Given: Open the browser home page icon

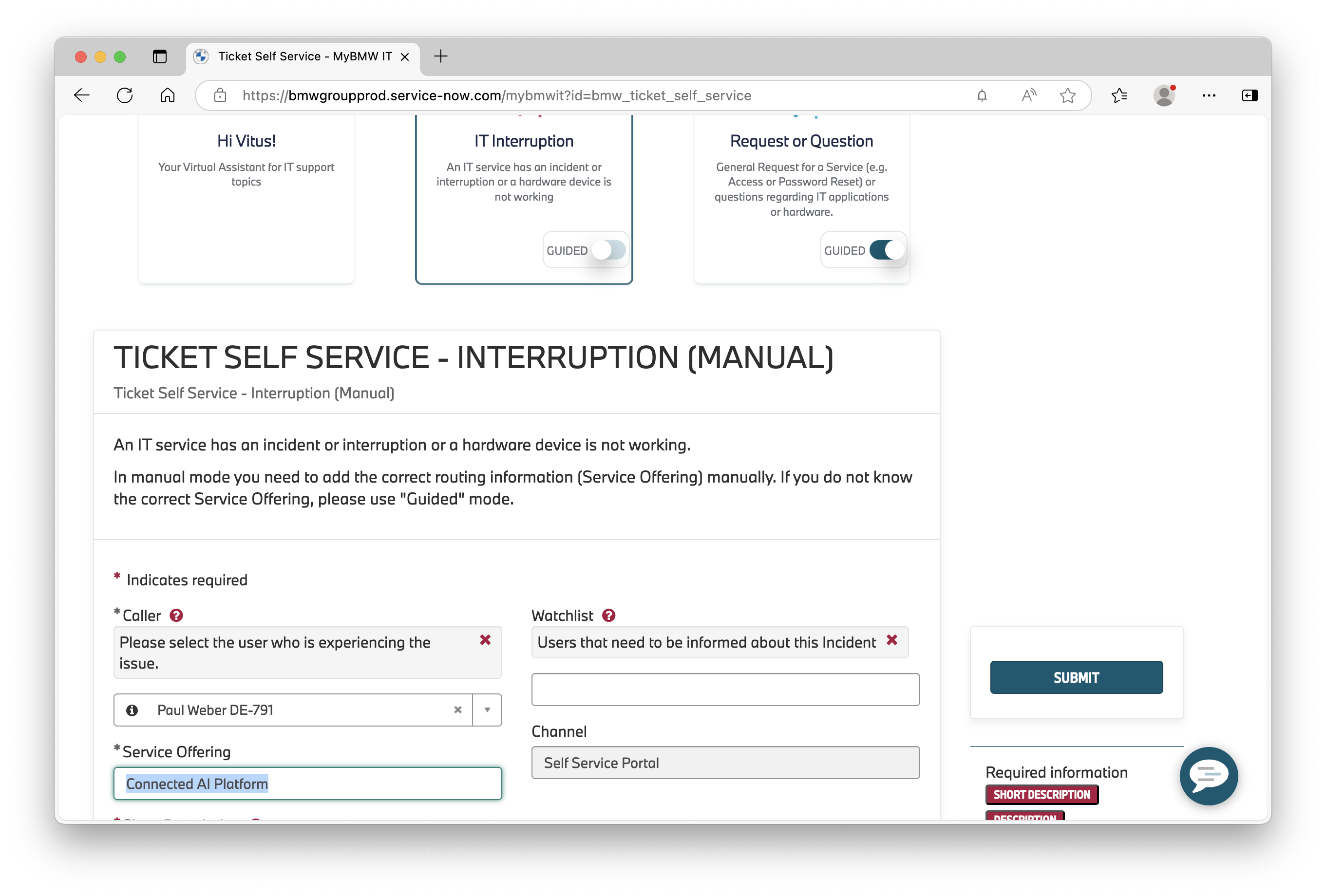Looking at the screenshot, I should coord(167,95).
